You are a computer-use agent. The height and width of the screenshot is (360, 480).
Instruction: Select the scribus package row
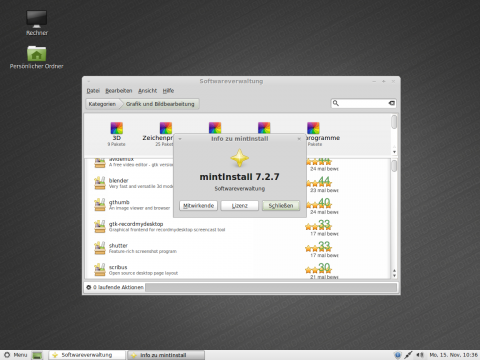pyautogui.click(x=237, y=270)
